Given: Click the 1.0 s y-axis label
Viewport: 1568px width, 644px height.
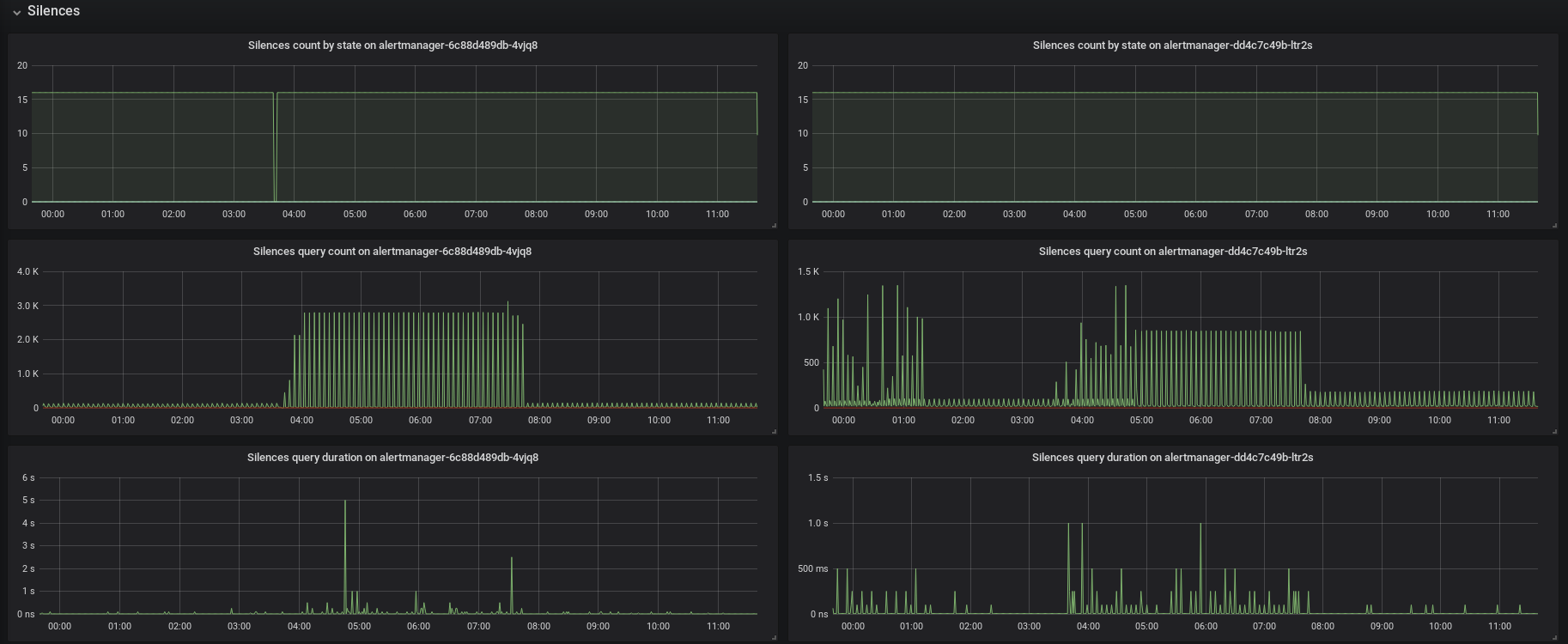Looking at the screenshot, I should [817, 523].
